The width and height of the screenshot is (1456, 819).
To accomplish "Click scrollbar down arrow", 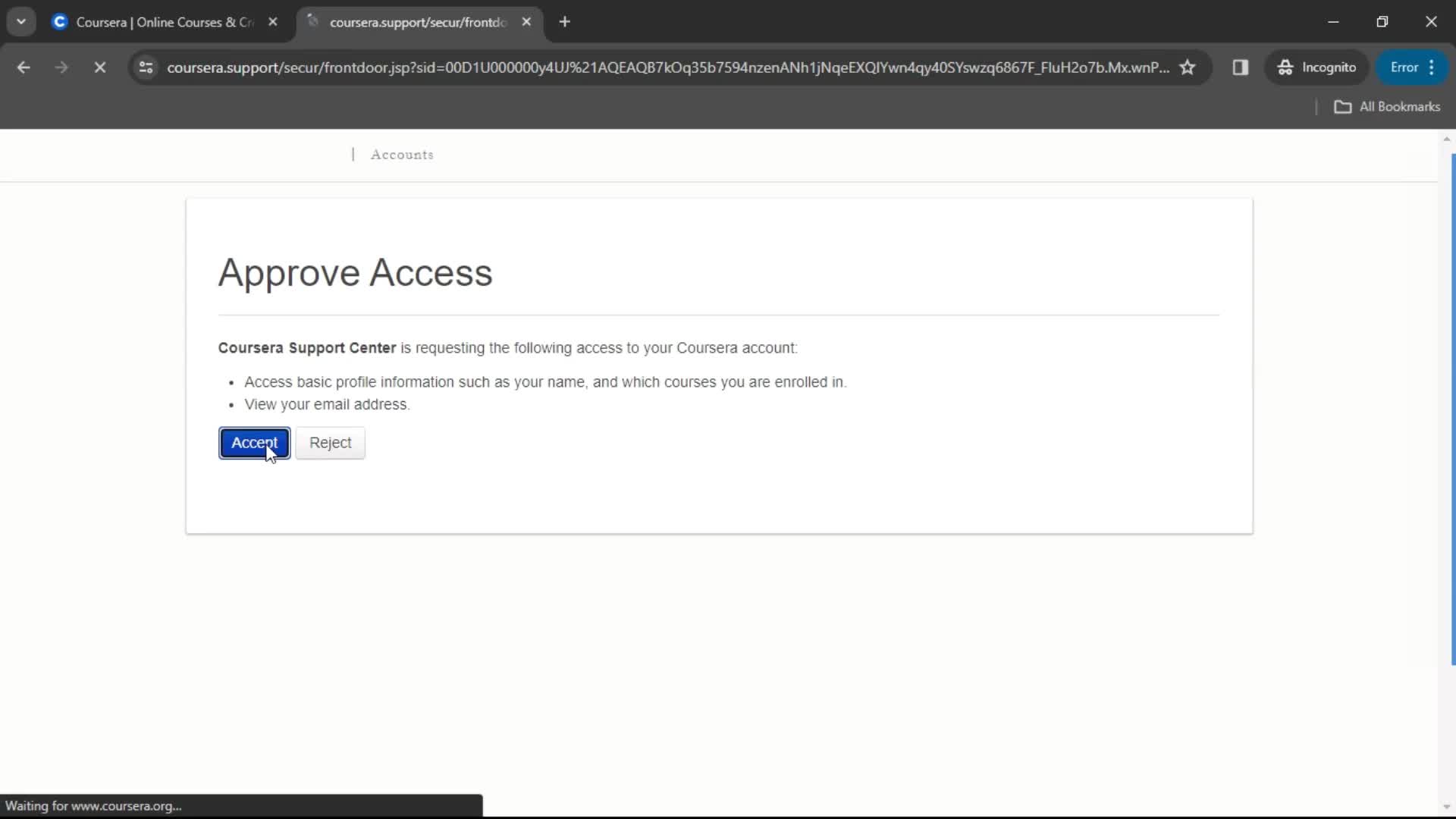I will 1446,808.
